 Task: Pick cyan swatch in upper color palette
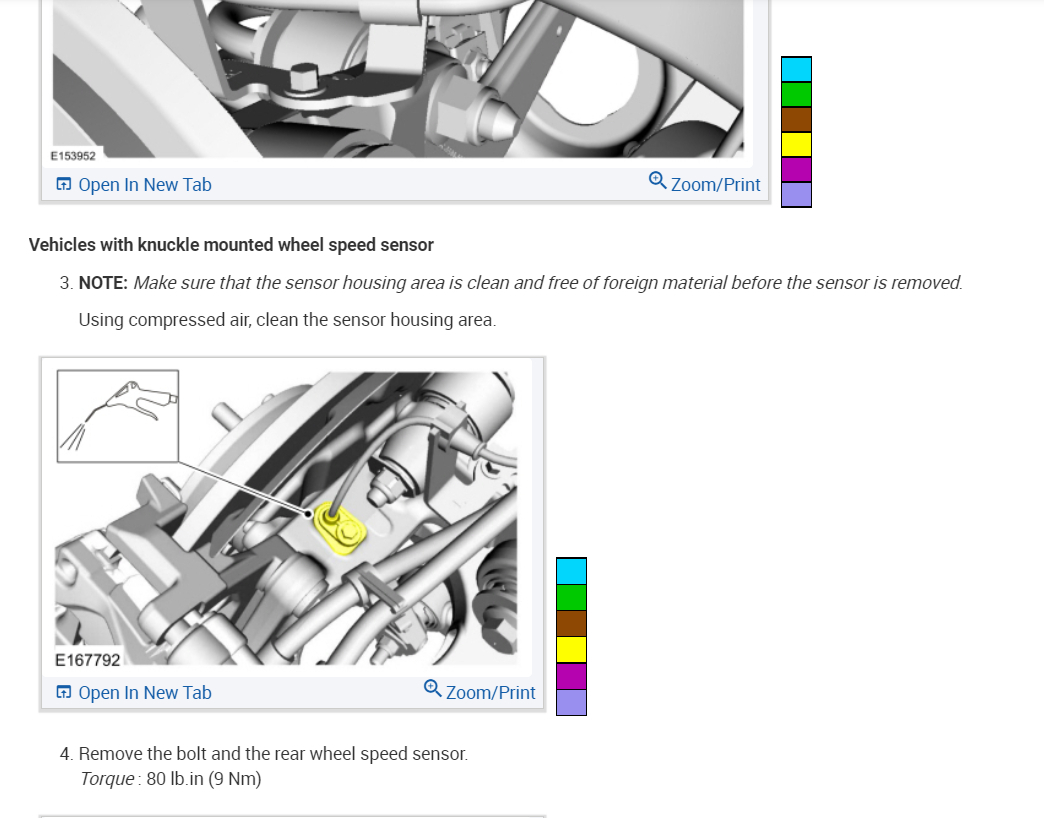pos(796,70)
